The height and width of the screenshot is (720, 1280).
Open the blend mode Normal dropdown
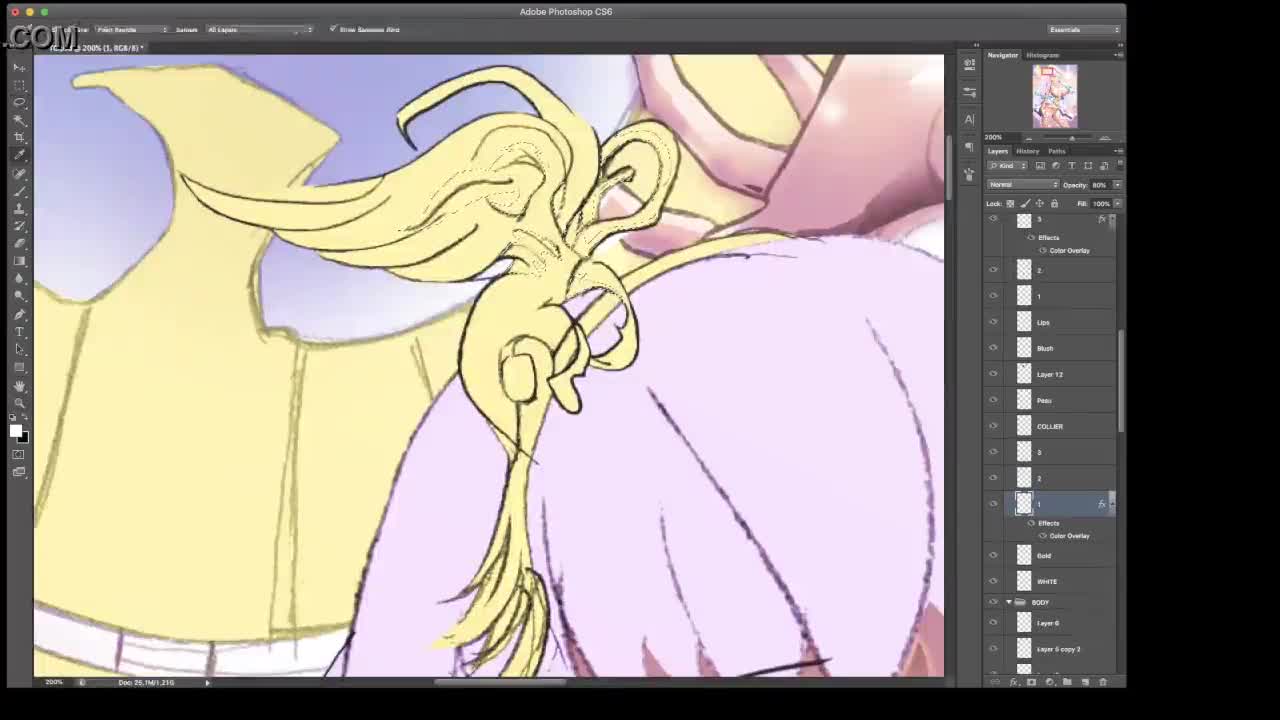[1022, 185]
